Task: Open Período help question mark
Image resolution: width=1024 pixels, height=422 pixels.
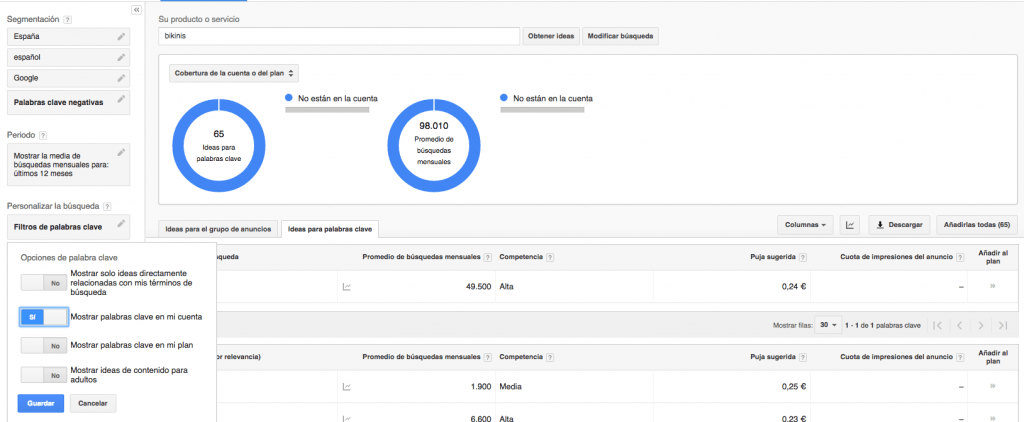Action: [43, 135]
